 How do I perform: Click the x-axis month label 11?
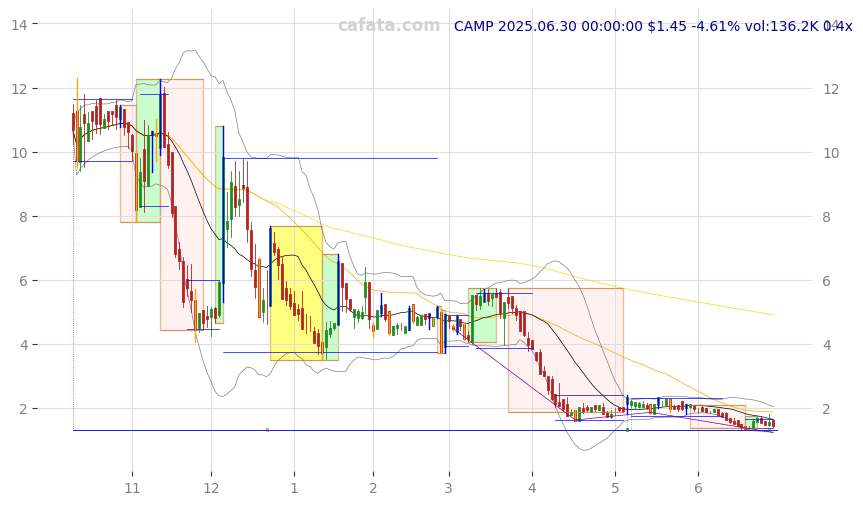point(132,488)
